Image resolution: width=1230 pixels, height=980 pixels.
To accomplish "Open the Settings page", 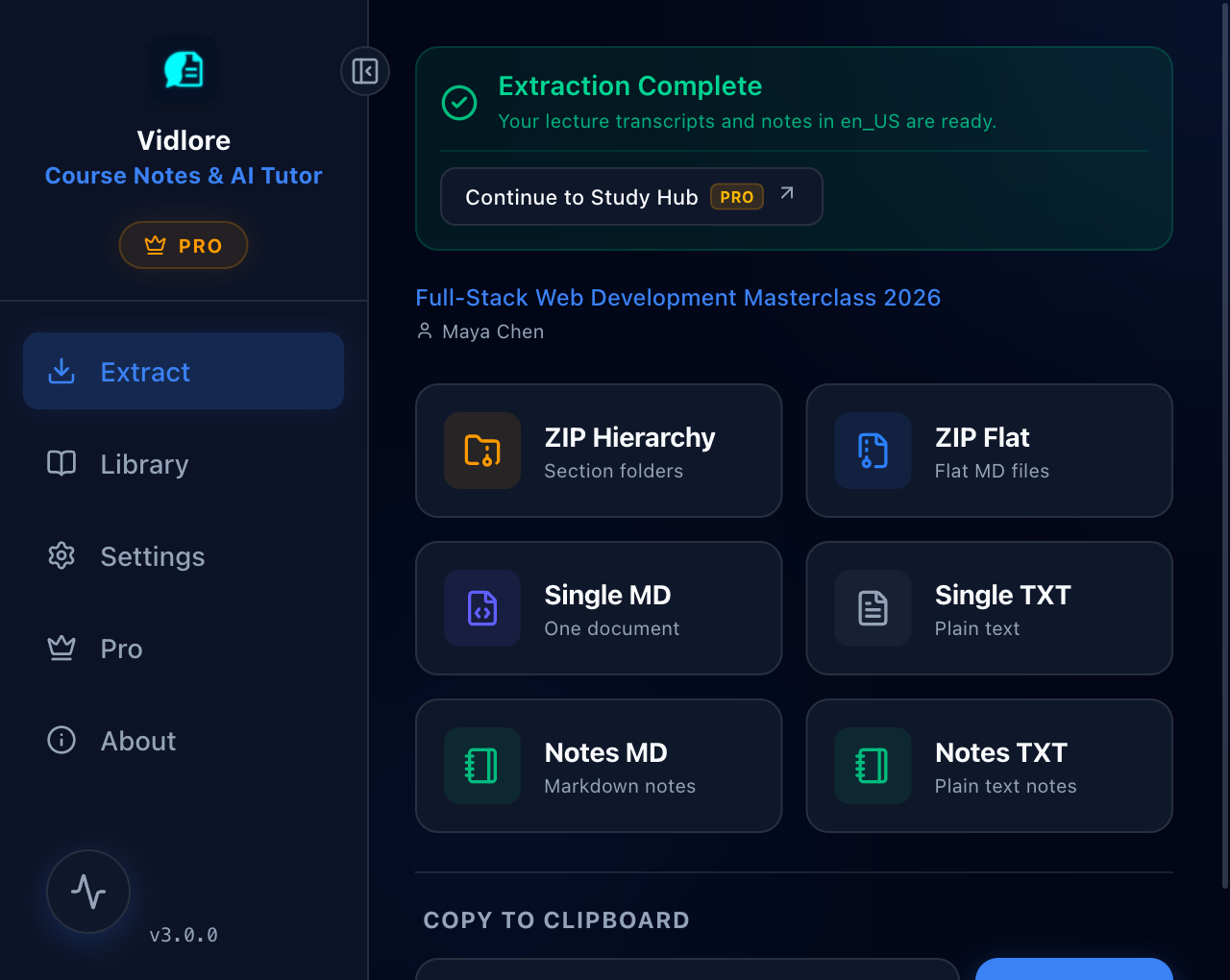I will tap(184, 555).
